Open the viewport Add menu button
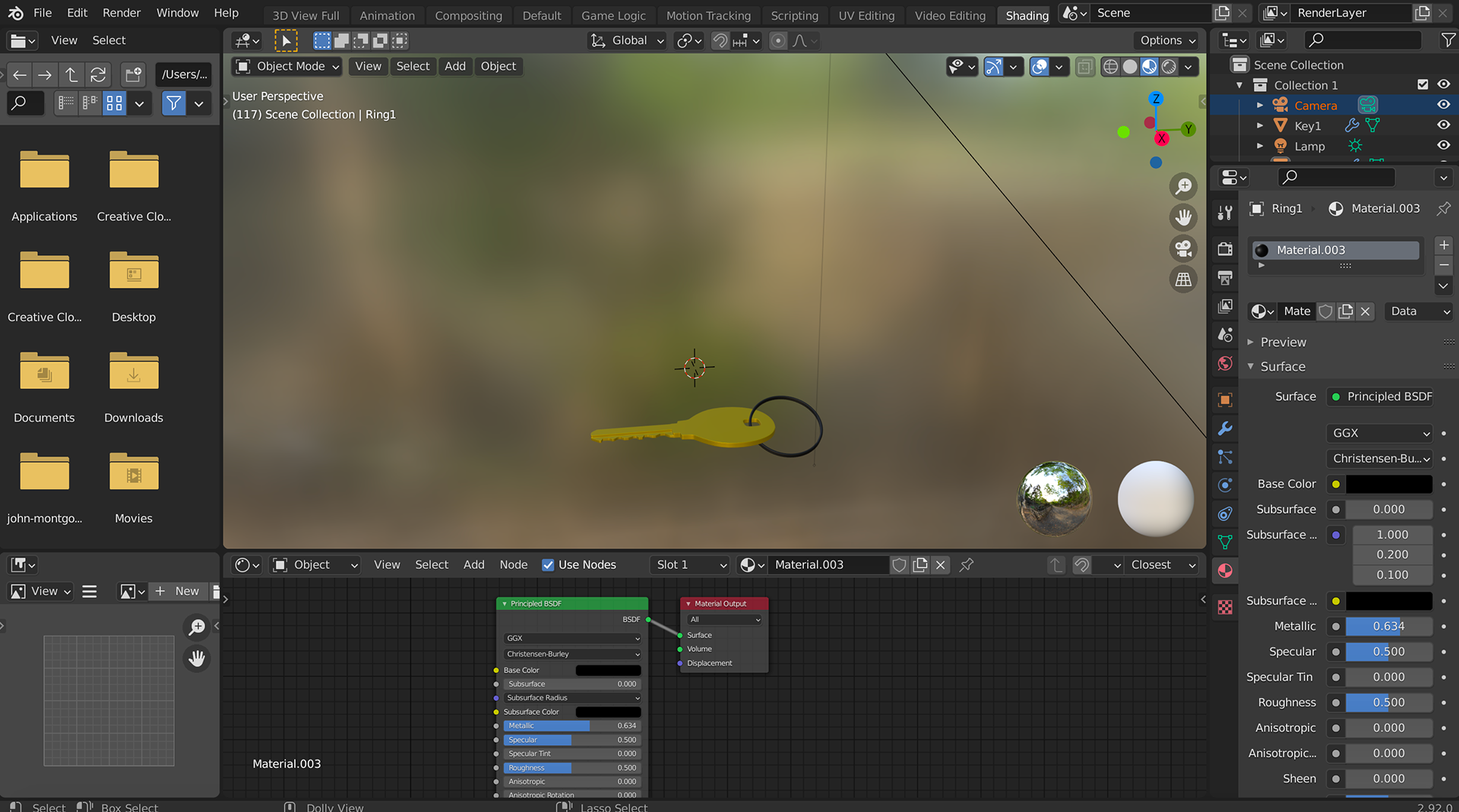This screenshot has height=812, width=1459. 454,67
